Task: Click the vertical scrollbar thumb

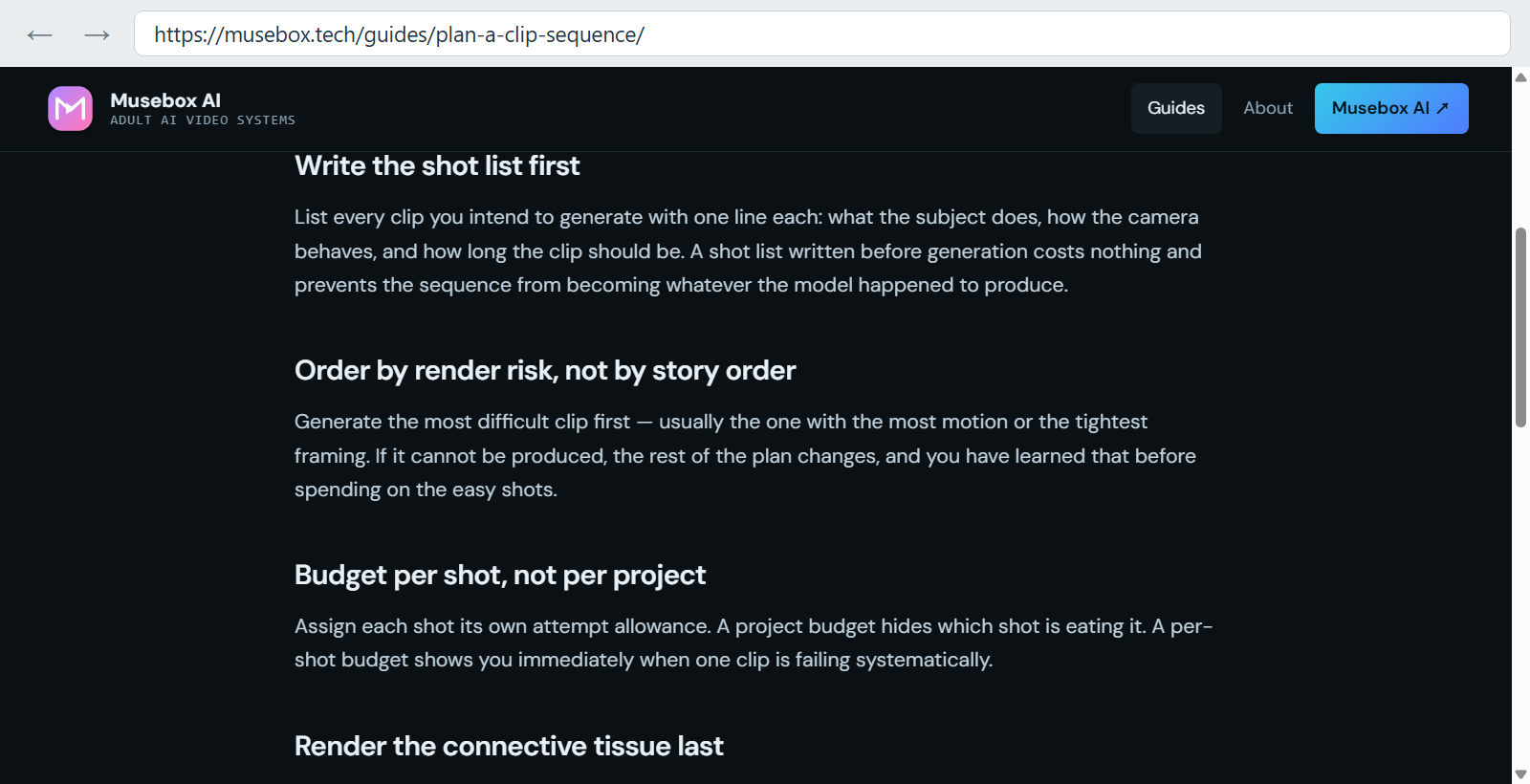Action: pos(1520,327)
